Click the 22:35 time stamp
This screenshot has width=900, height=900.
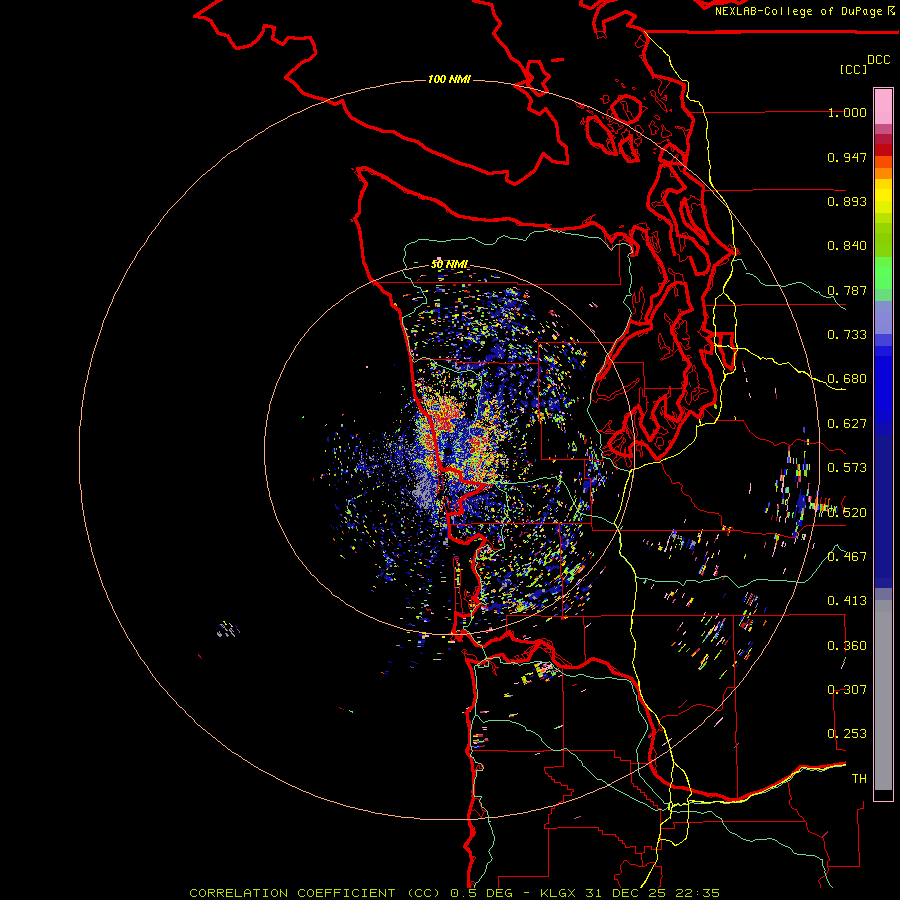pos(696,893)
